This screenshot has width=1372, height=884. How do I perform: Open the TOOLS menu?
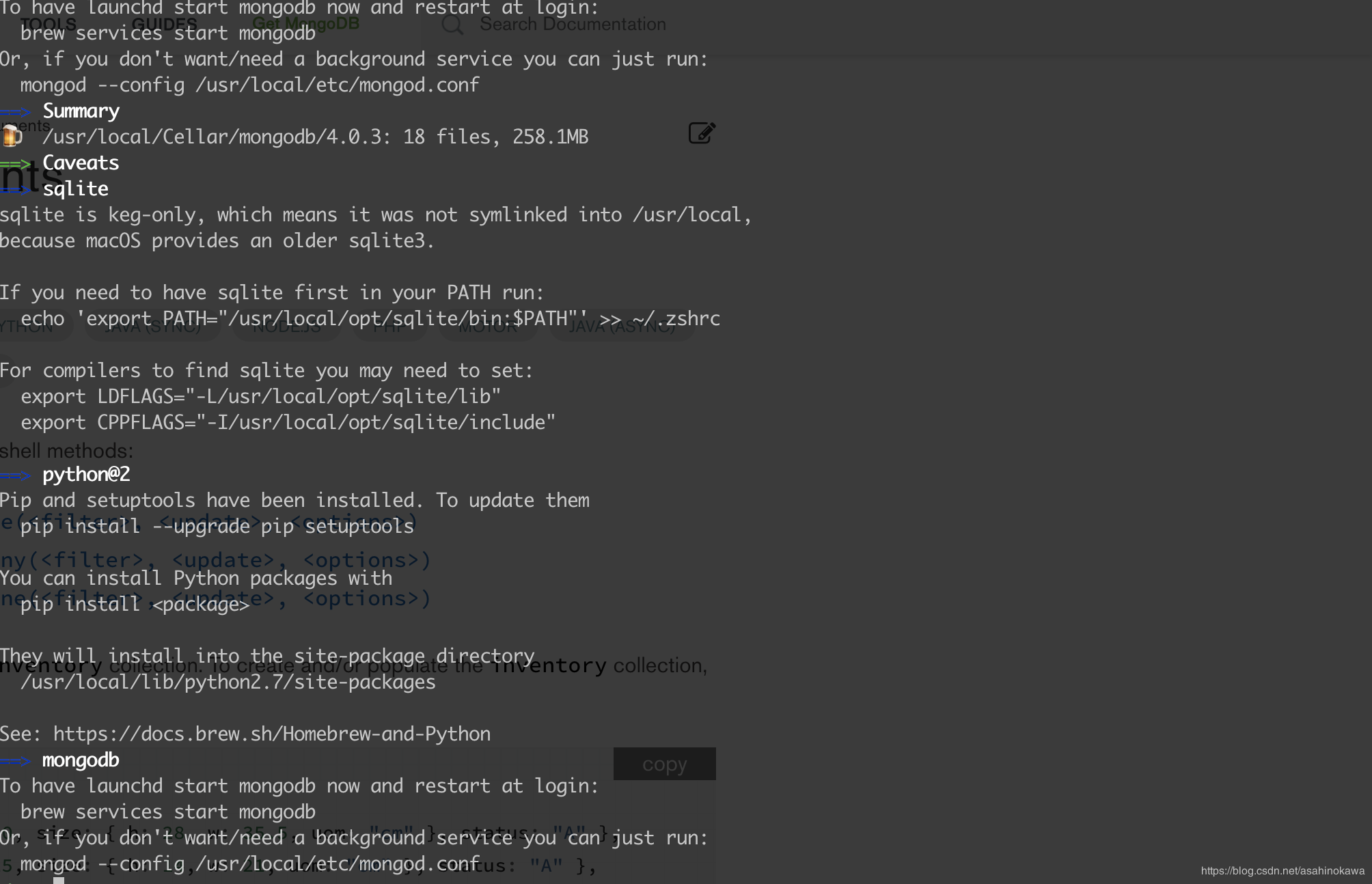pyautogui.click(x=48, y=25)
